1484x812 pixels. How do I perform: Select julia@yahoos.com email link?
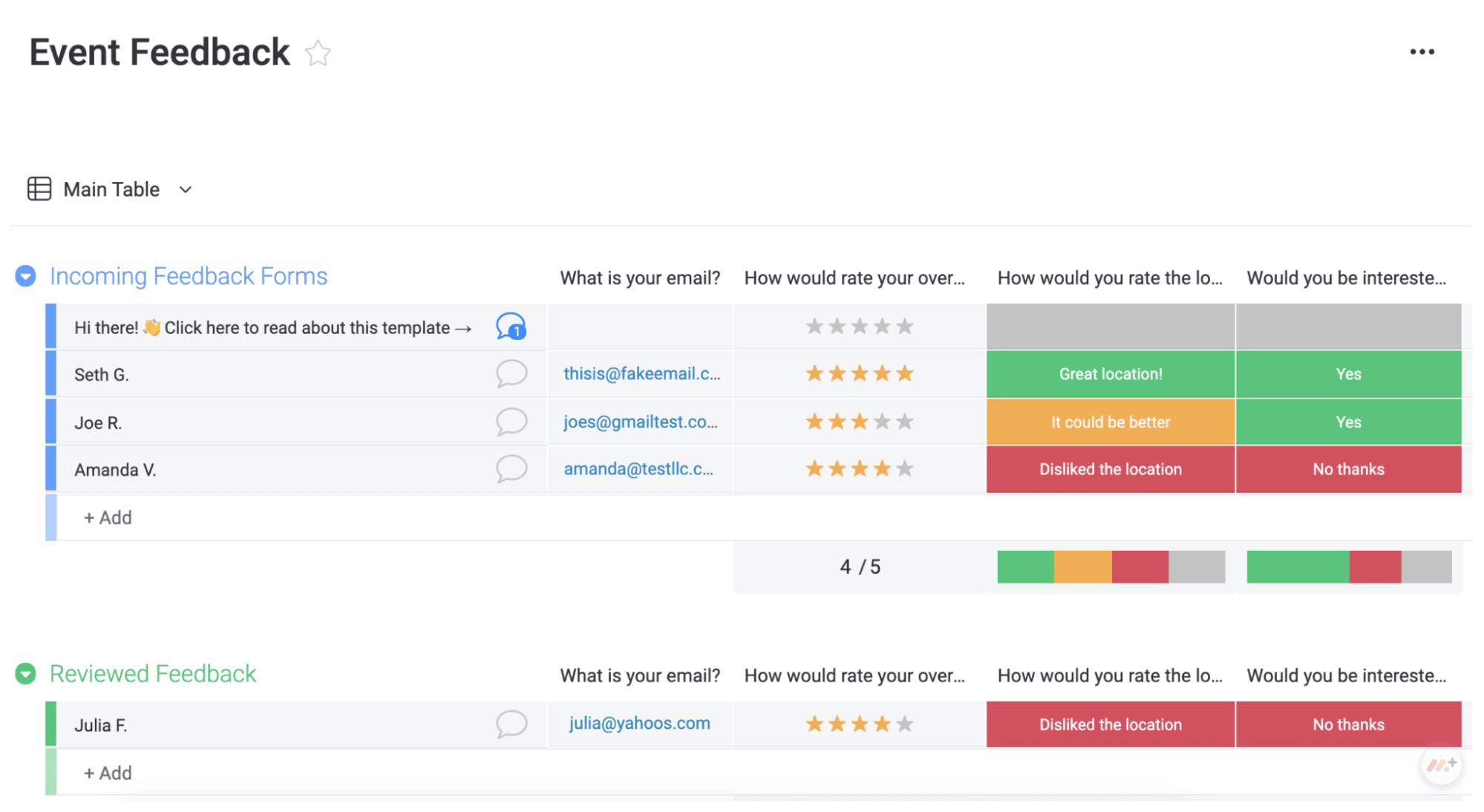640,722
